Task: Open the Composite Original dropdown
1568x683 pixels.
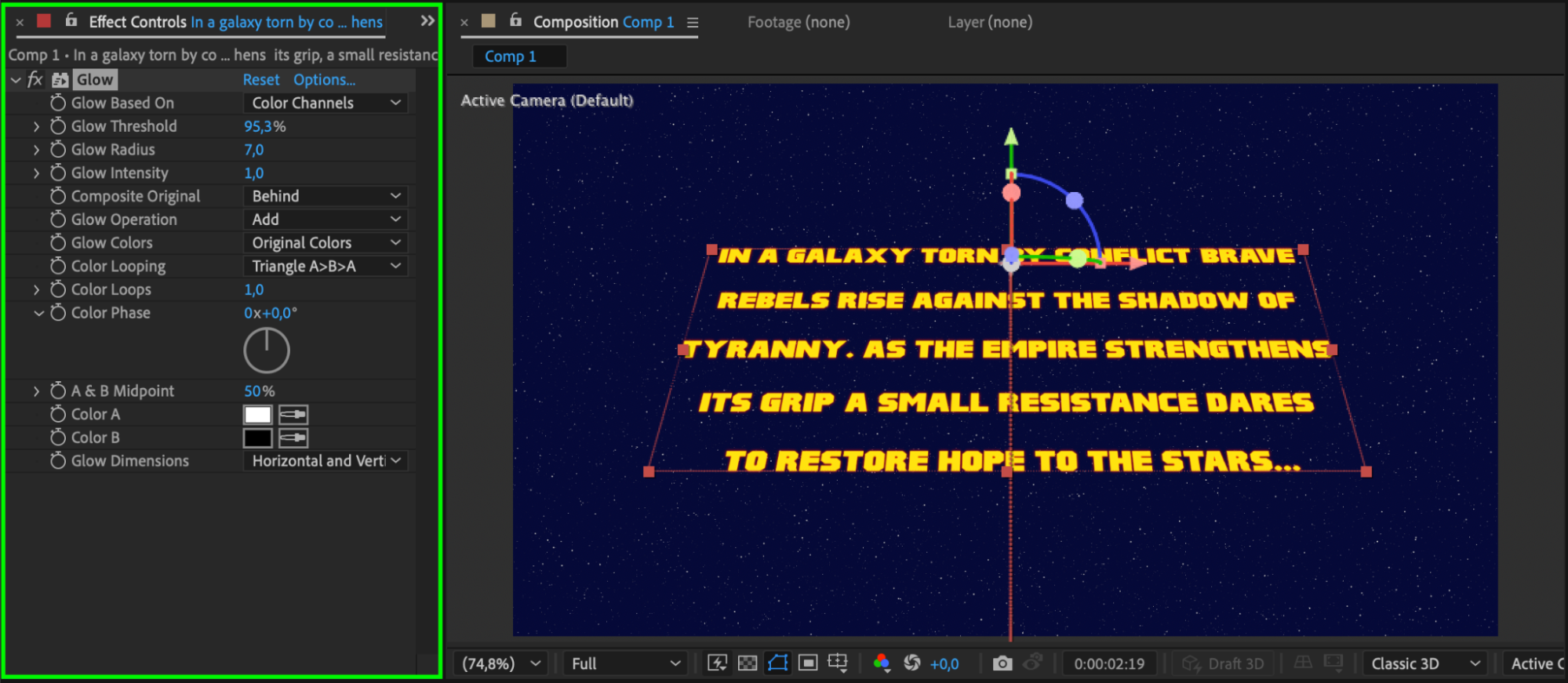Action: tap(326, 196)
